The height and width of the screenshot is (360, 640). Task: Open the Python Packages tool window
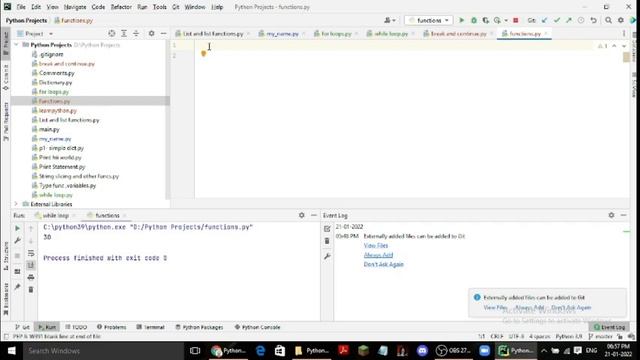pos(199,327)
